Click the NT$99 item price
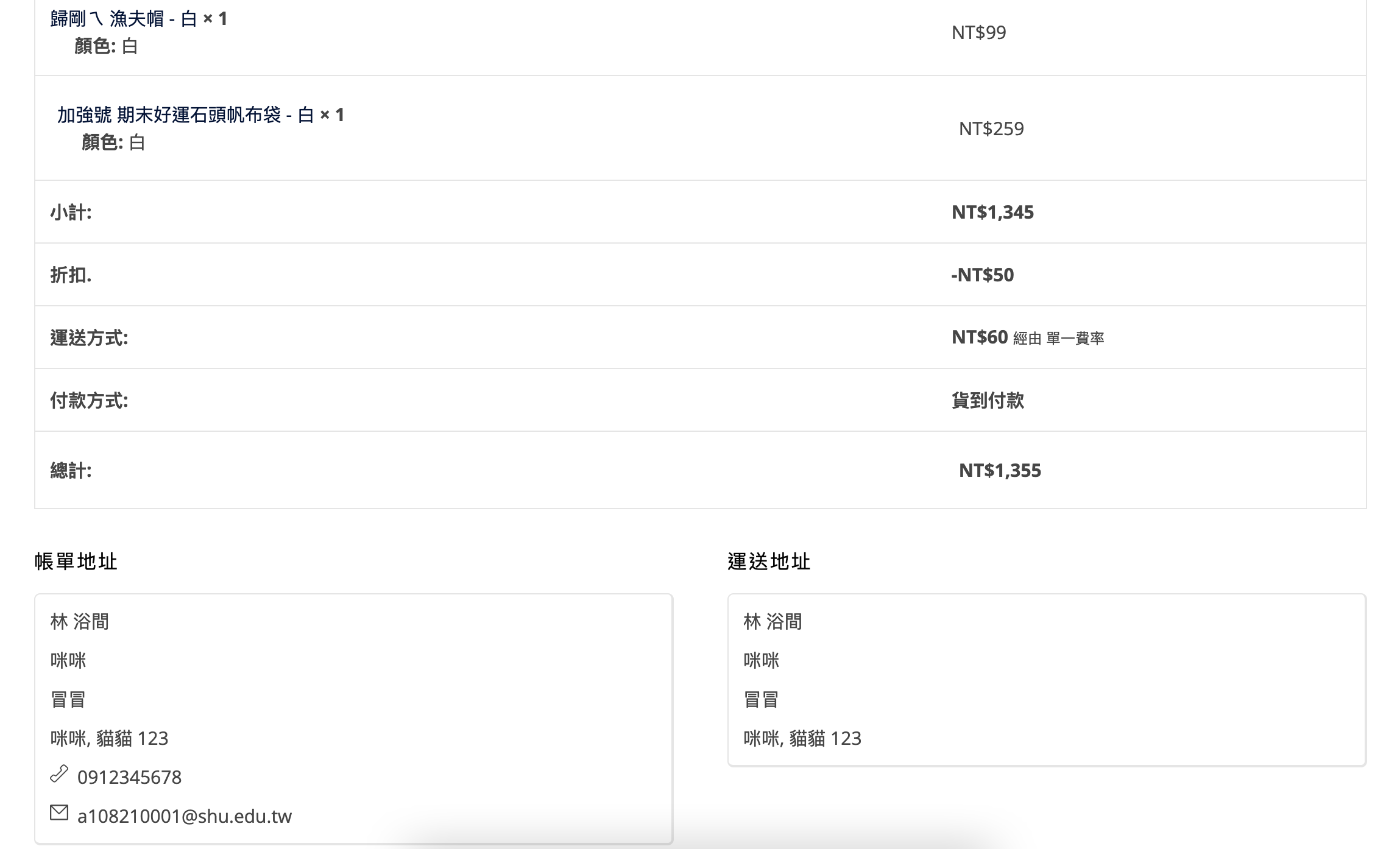Screen dimensions: 1400x849 978,32
